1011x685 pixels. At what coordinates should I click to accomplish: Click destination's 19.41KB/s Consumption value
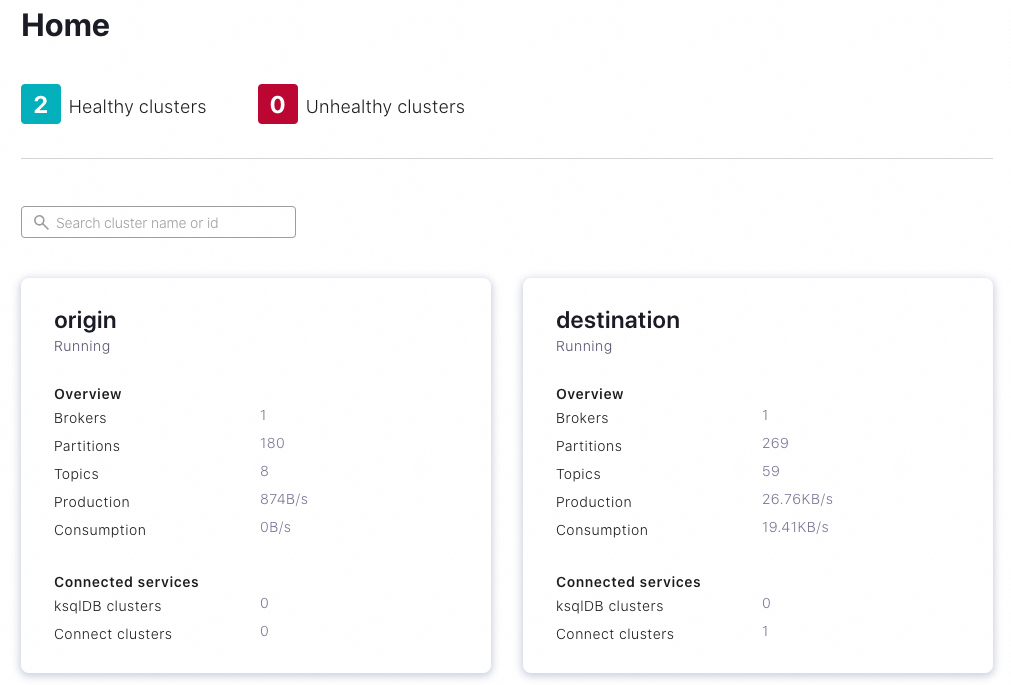point(795,527)
